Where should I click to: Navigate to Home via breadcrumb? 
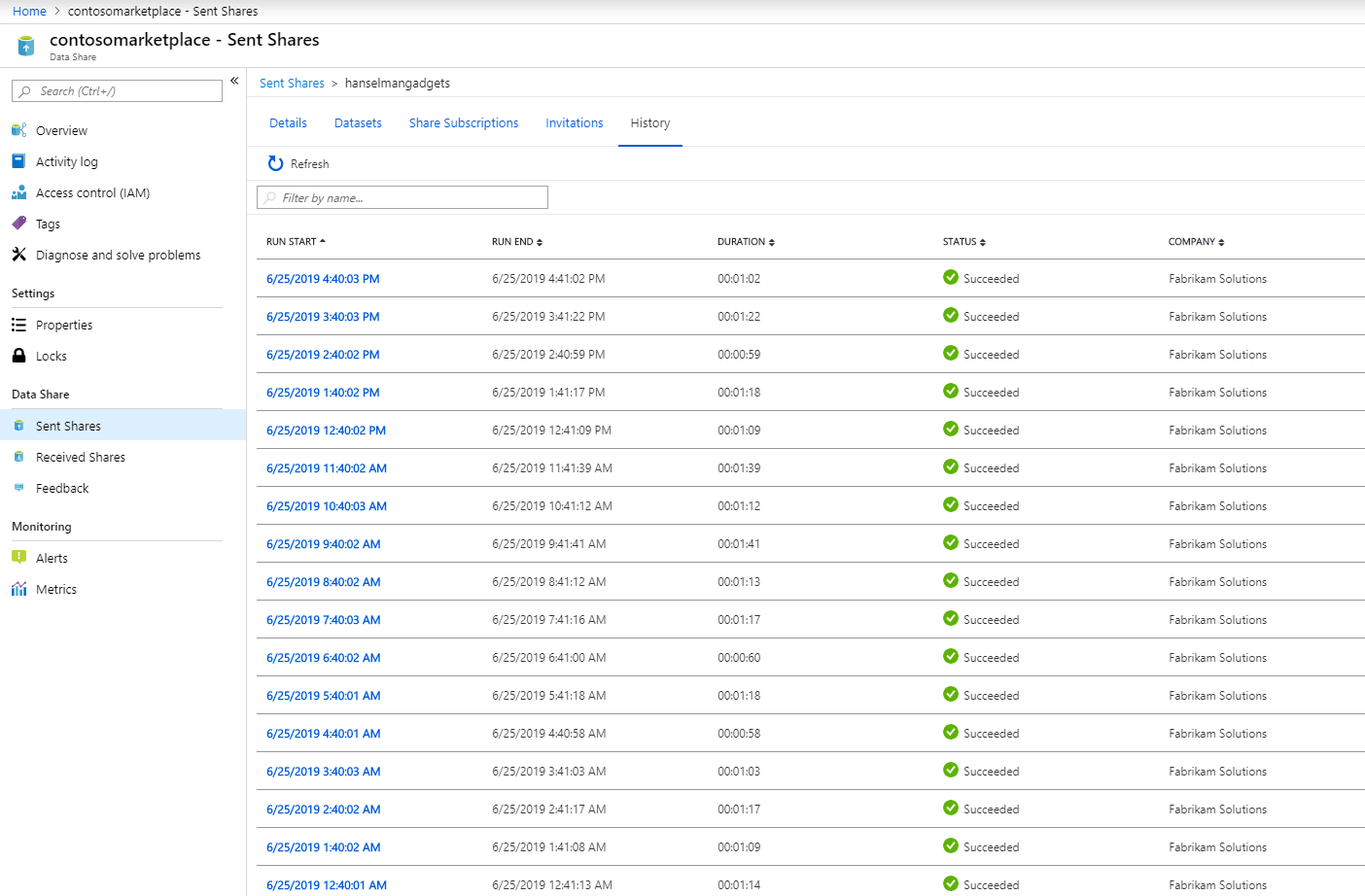click(29, 11)
